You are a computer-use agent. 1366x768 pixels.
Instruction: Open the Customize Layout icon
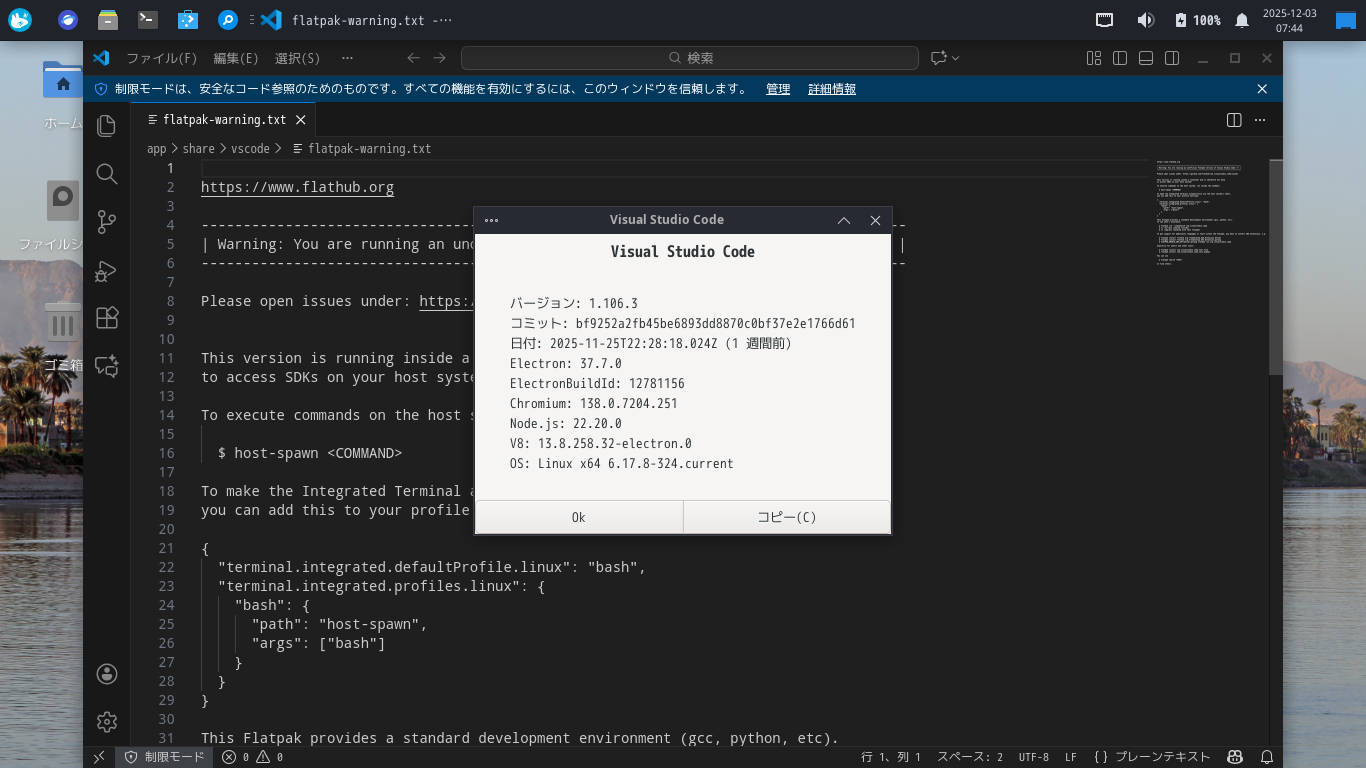(x=1094, y=58)
